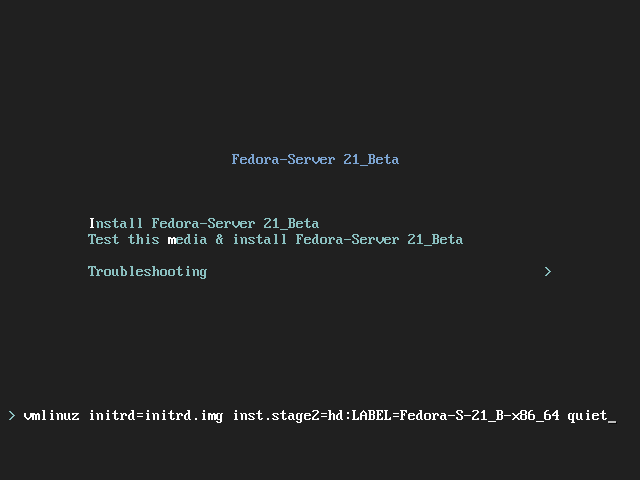Click the word "Test" in the second entry

point(103,239)
